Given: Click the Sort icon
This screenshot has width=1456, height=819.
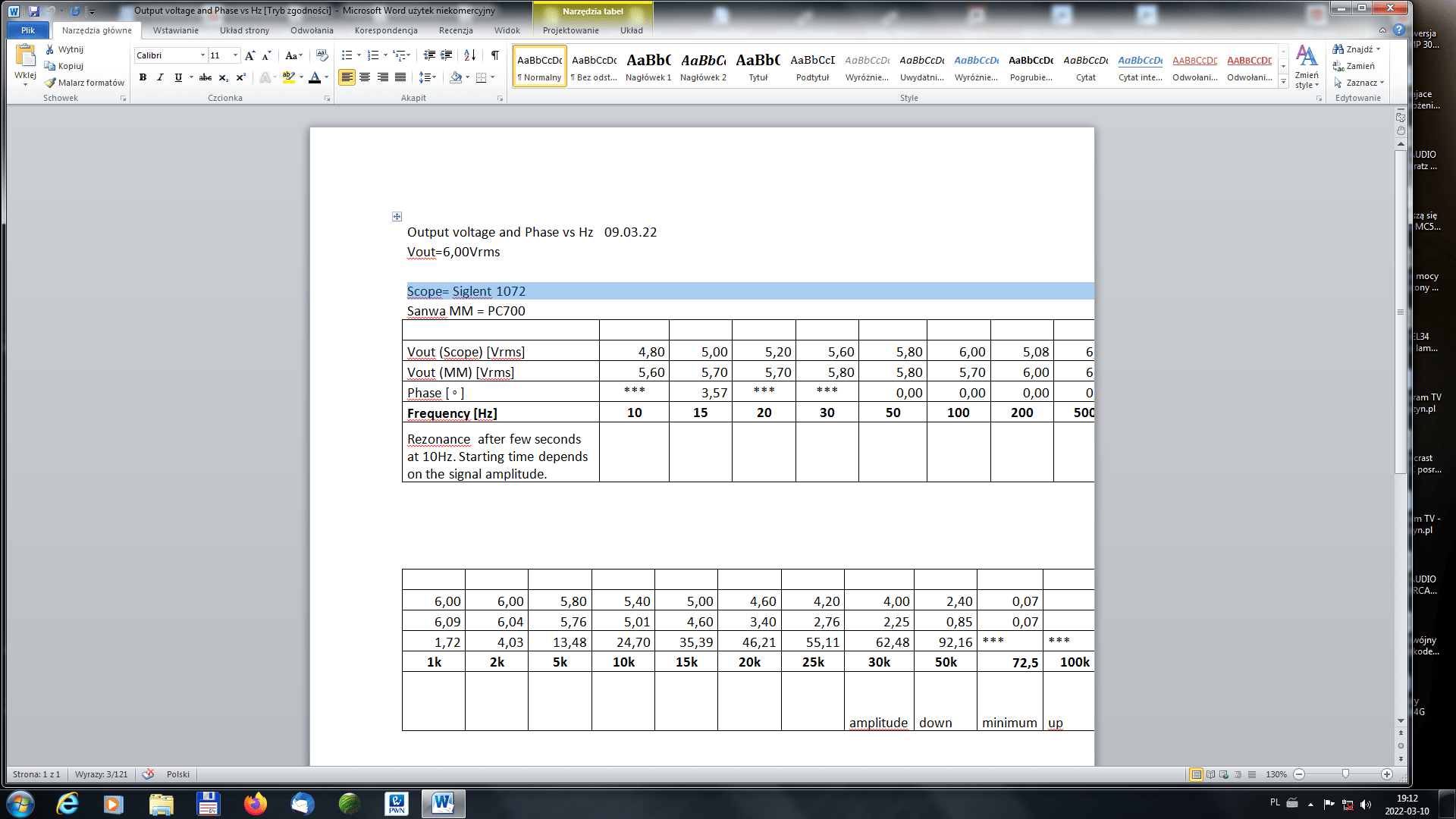Looking at the screenshot, I should [470, 55].
